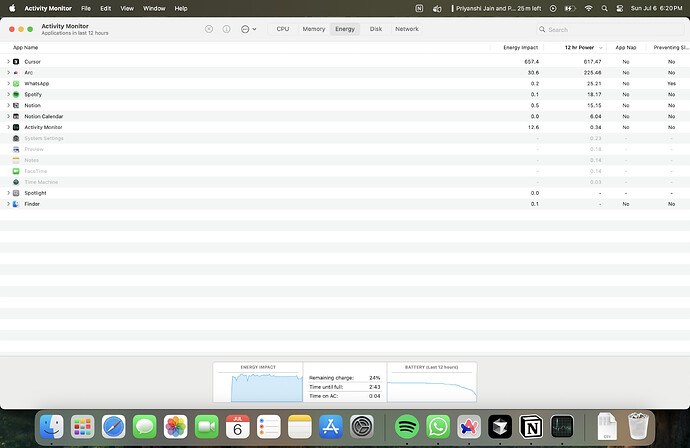Select the Notes row
The height and width of the screenshot is (448, 690).
click(345, 160)
